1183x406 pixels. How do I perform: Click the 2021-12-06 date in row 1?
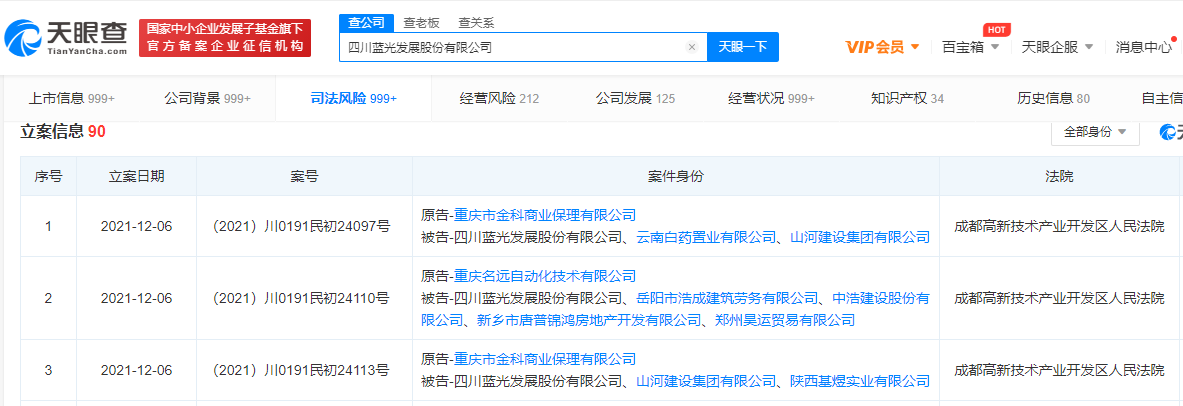[137, 226]
